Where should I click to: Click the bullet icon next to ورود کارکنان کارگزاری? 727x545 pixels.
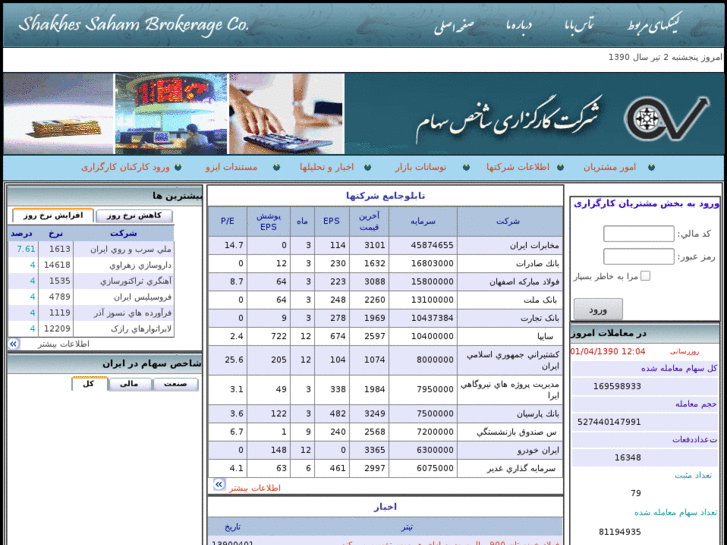point(178,167)
